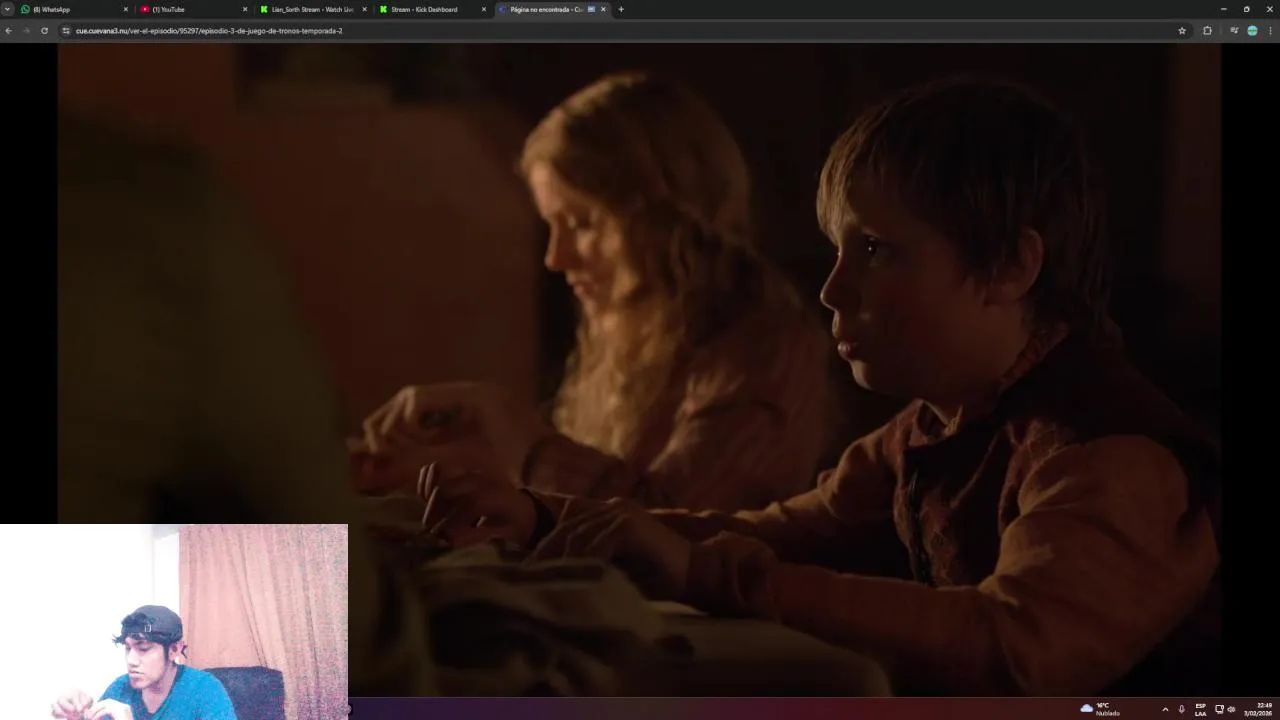This screenshot has height=720, width=1280.
Task: Open the media controls toolbar icon
Action: coord(1234,31)
